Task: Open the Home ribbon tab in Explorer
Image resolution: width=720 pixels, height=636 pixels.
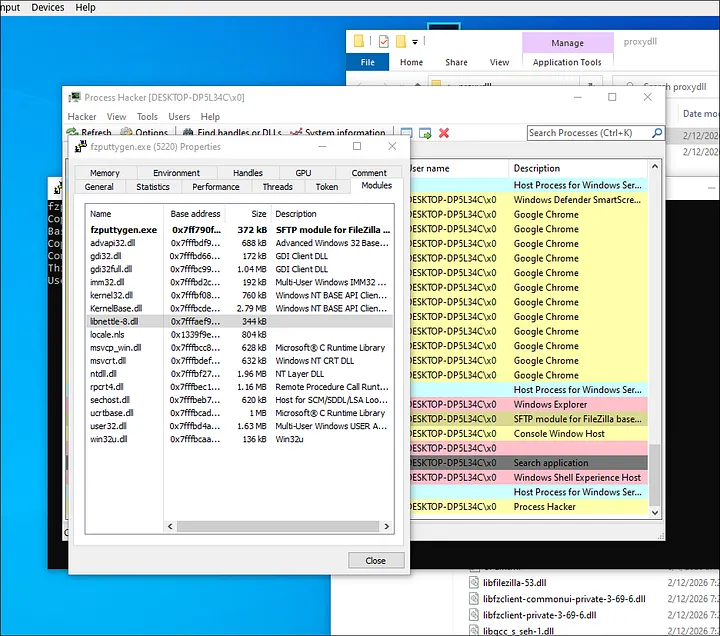Action: pos(411,62)
